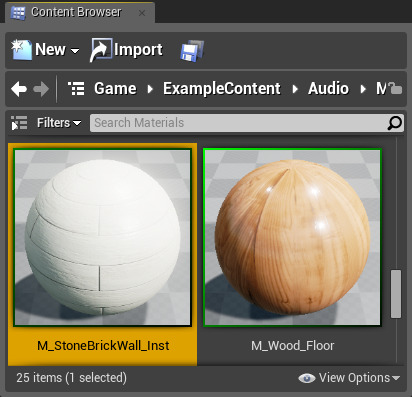This screenshot has width=412, height=397.
Task: Click the 25 items status text
Action: [71, 378]
